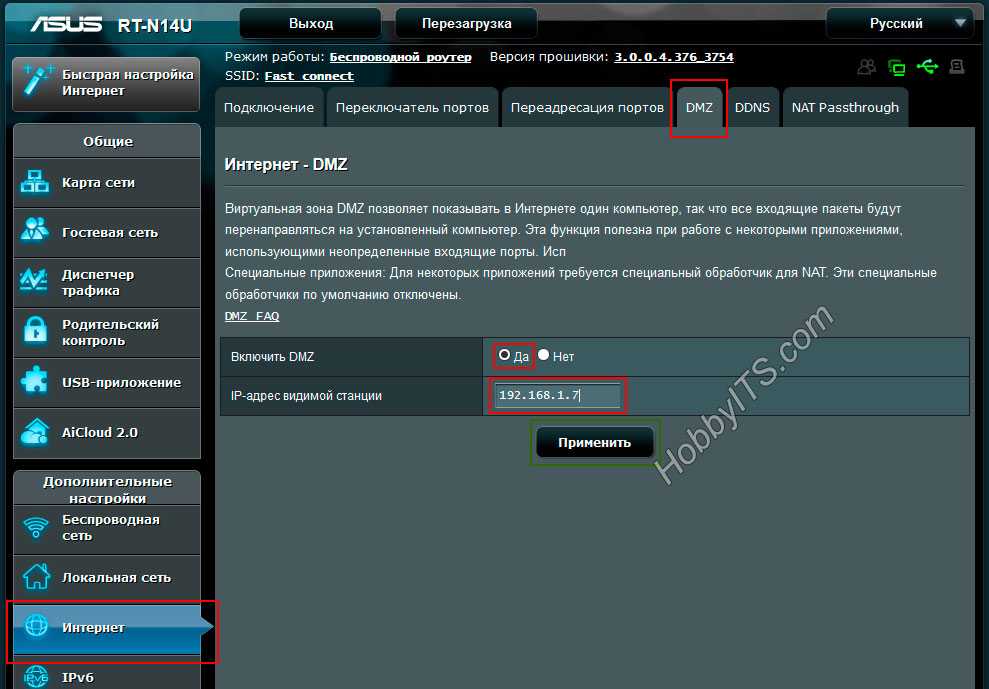The image size is (989, 689).
Task: Open the DMZ_FAQ link
Action: [x=252, y=316]
